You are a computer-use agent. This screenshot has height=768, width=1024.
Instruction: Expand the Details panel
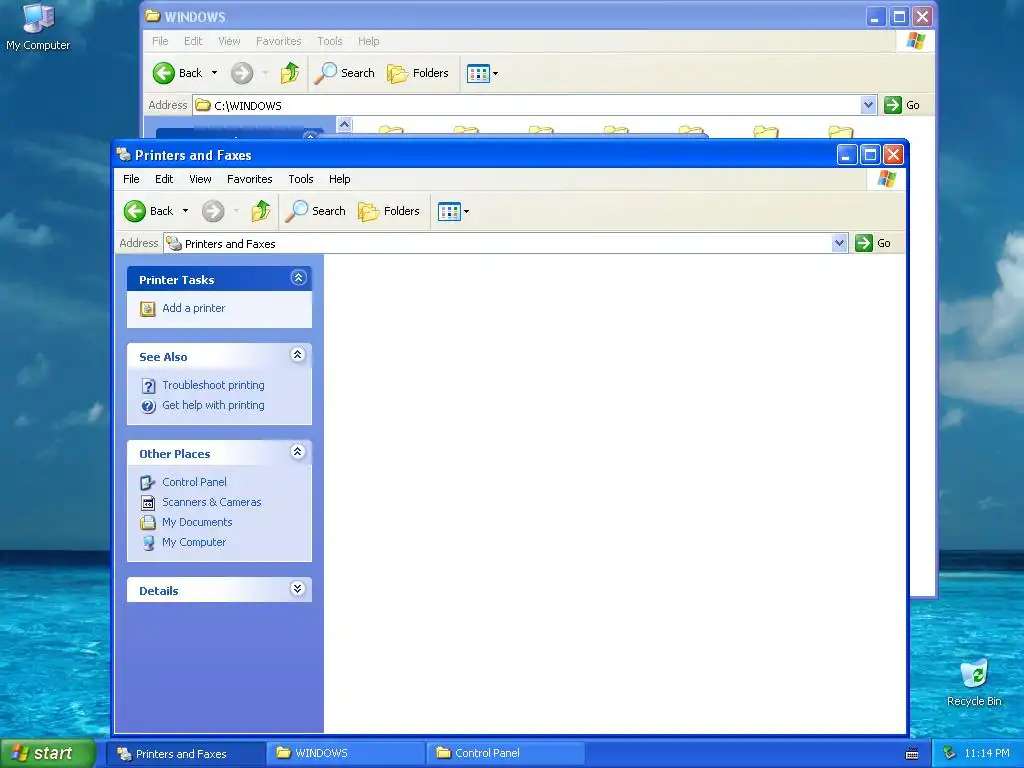click(x=298, y=589)
